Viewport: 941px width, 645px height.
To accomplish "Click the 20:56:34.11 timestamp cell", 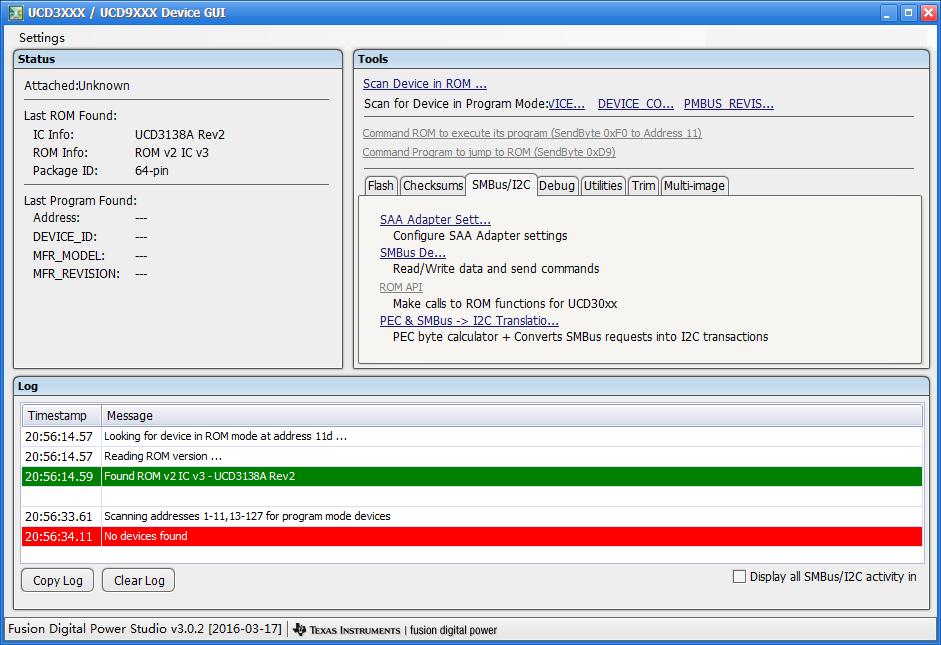I will (x=59, y=536).
